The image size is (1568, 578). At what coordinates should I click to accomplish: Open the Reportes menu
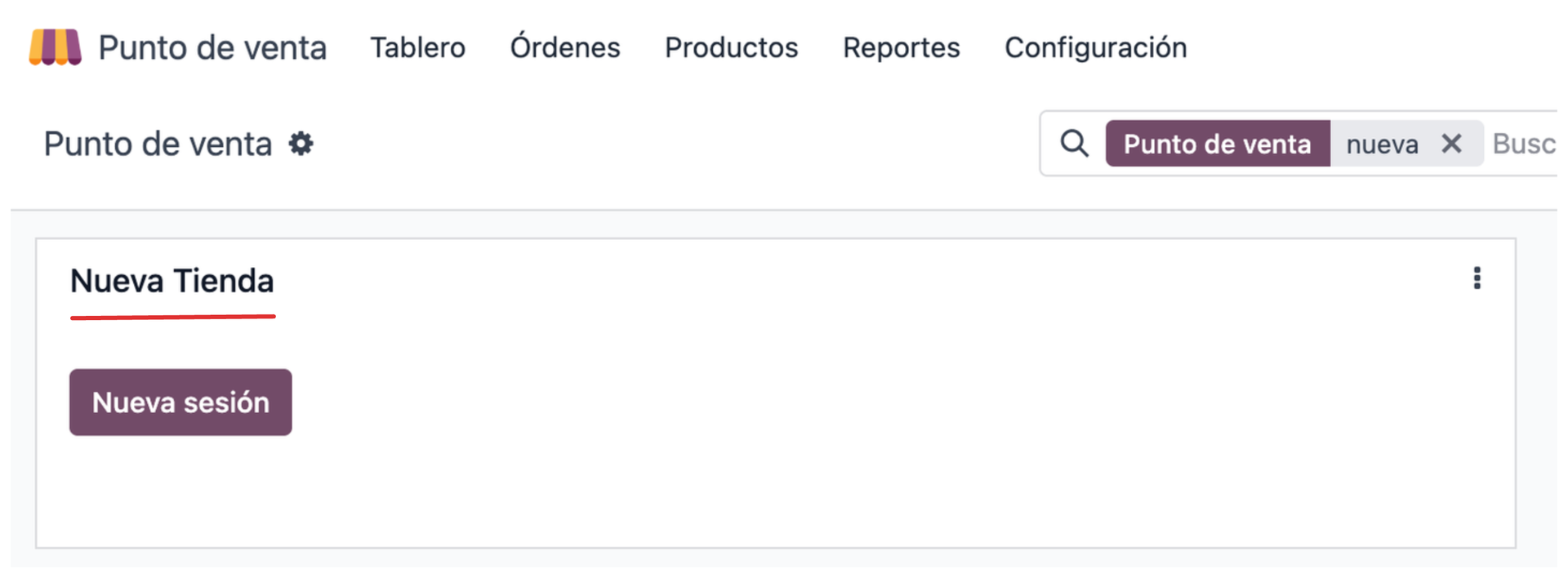[x=901, y=47]
